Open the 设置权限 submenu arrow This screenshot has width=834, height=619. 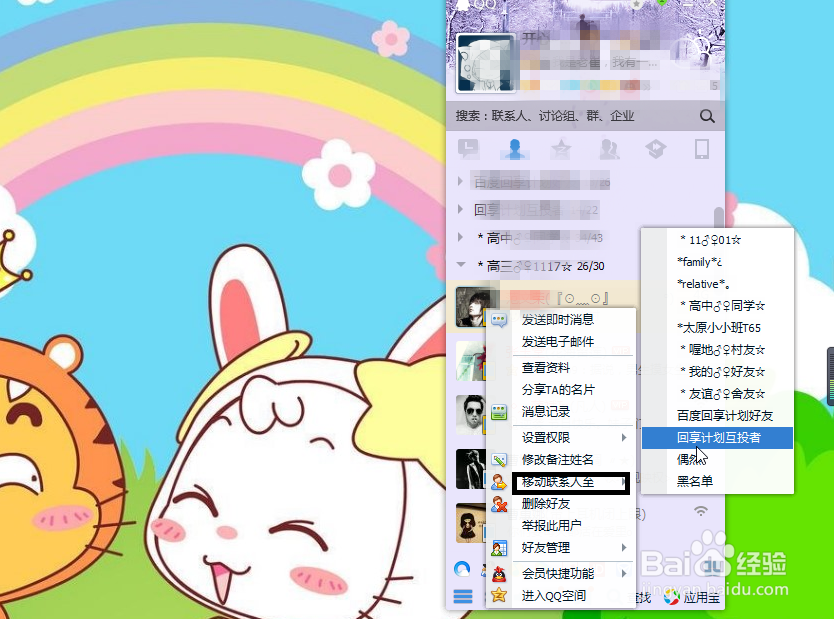(624, 438)
